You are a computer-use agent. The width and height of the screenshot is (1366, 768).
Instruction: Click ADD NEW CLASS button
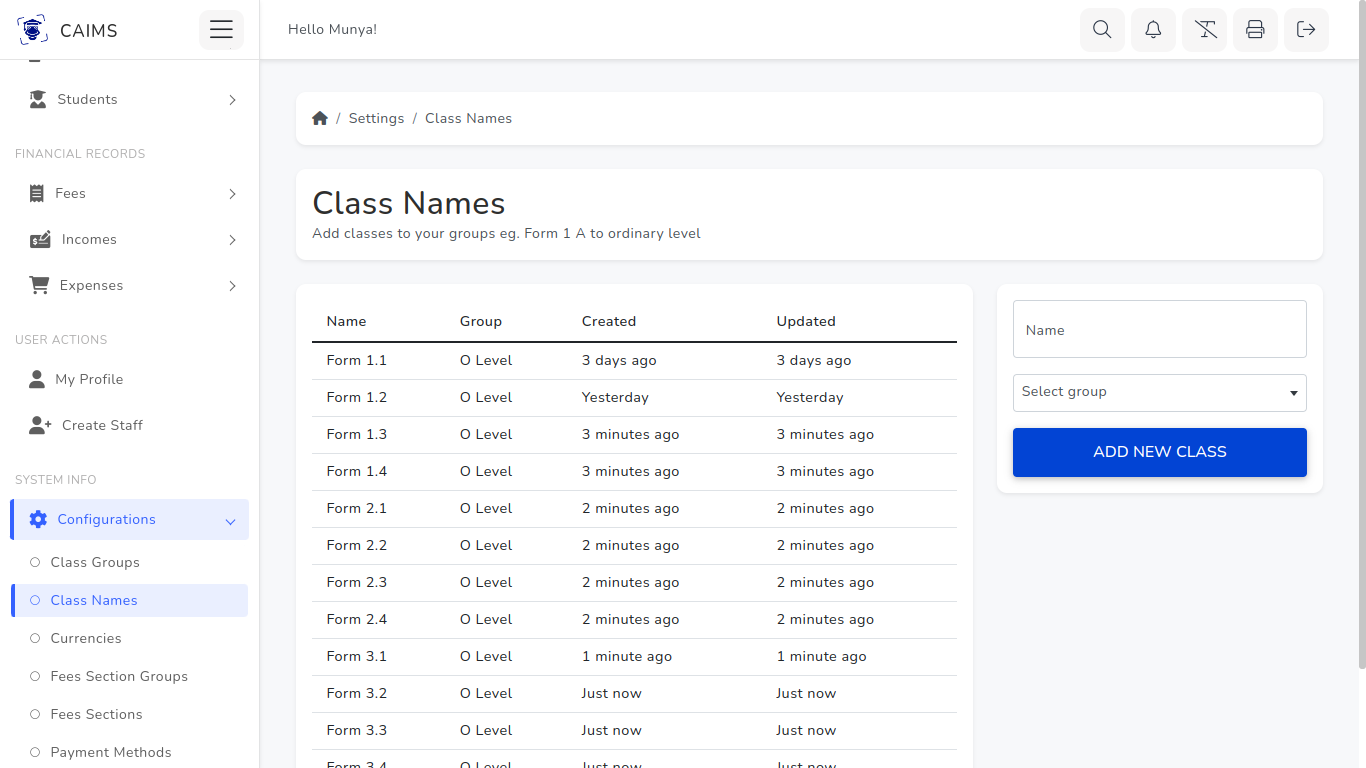[1160, 452]
